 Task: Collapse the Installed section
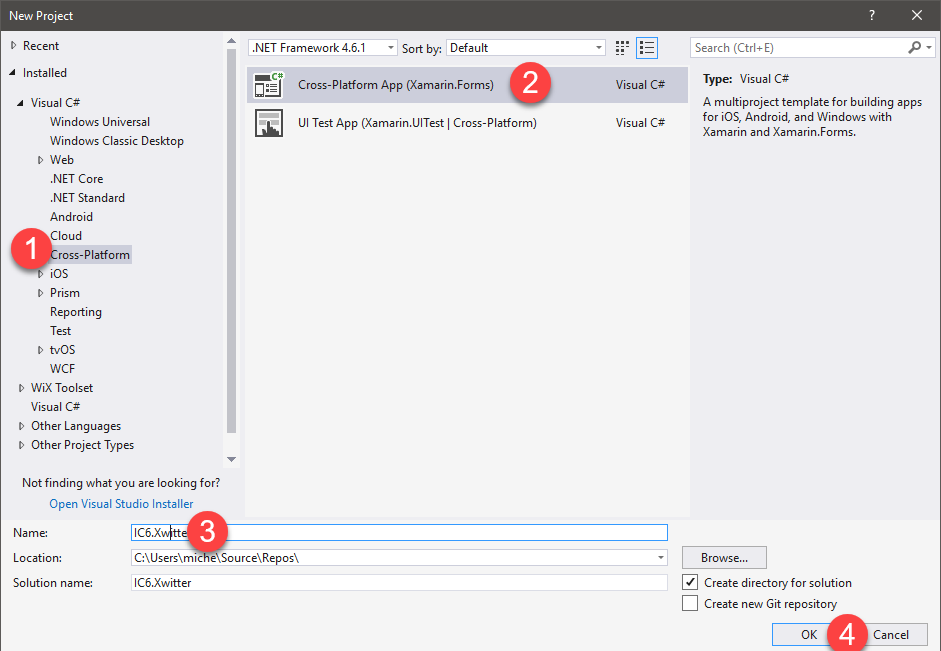[x=13, y=73]
